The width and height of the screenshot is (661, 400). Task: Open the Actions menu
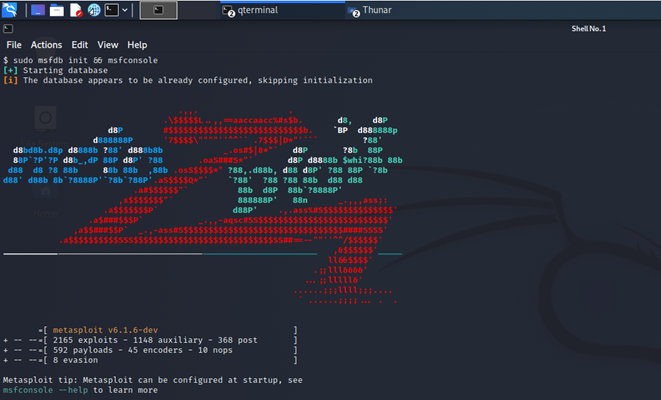[46, 45]
